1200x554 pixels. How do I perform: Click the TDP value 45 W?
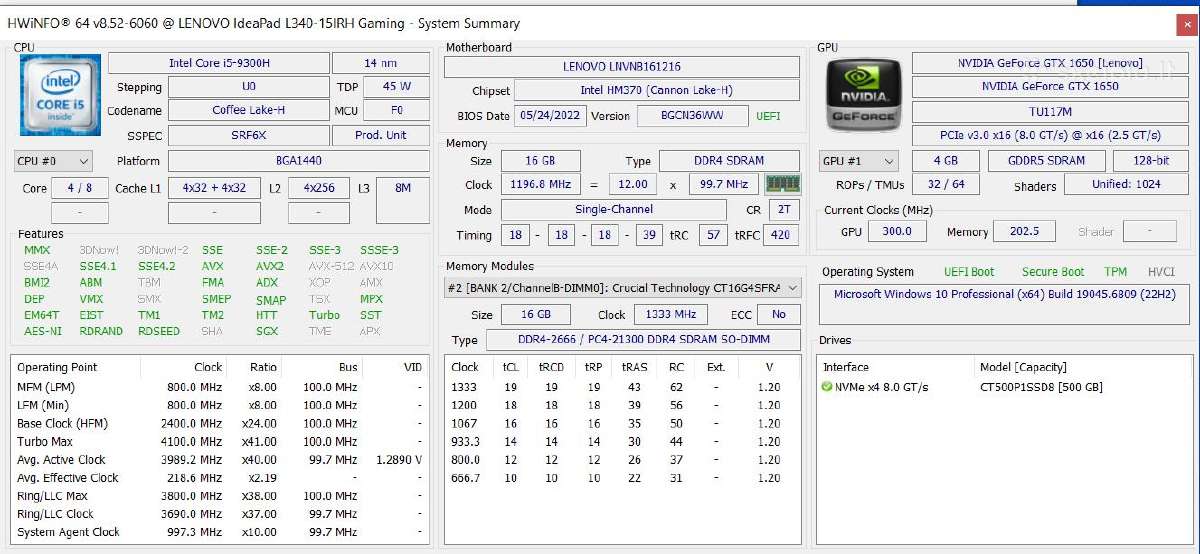pos(397,87)
